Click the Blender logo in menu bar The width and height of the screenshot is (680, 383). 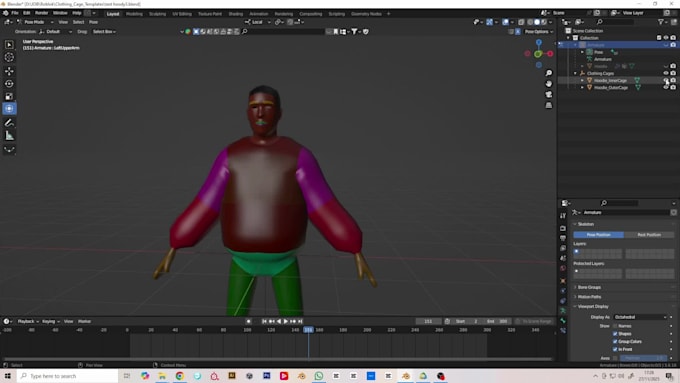(6, 13)
